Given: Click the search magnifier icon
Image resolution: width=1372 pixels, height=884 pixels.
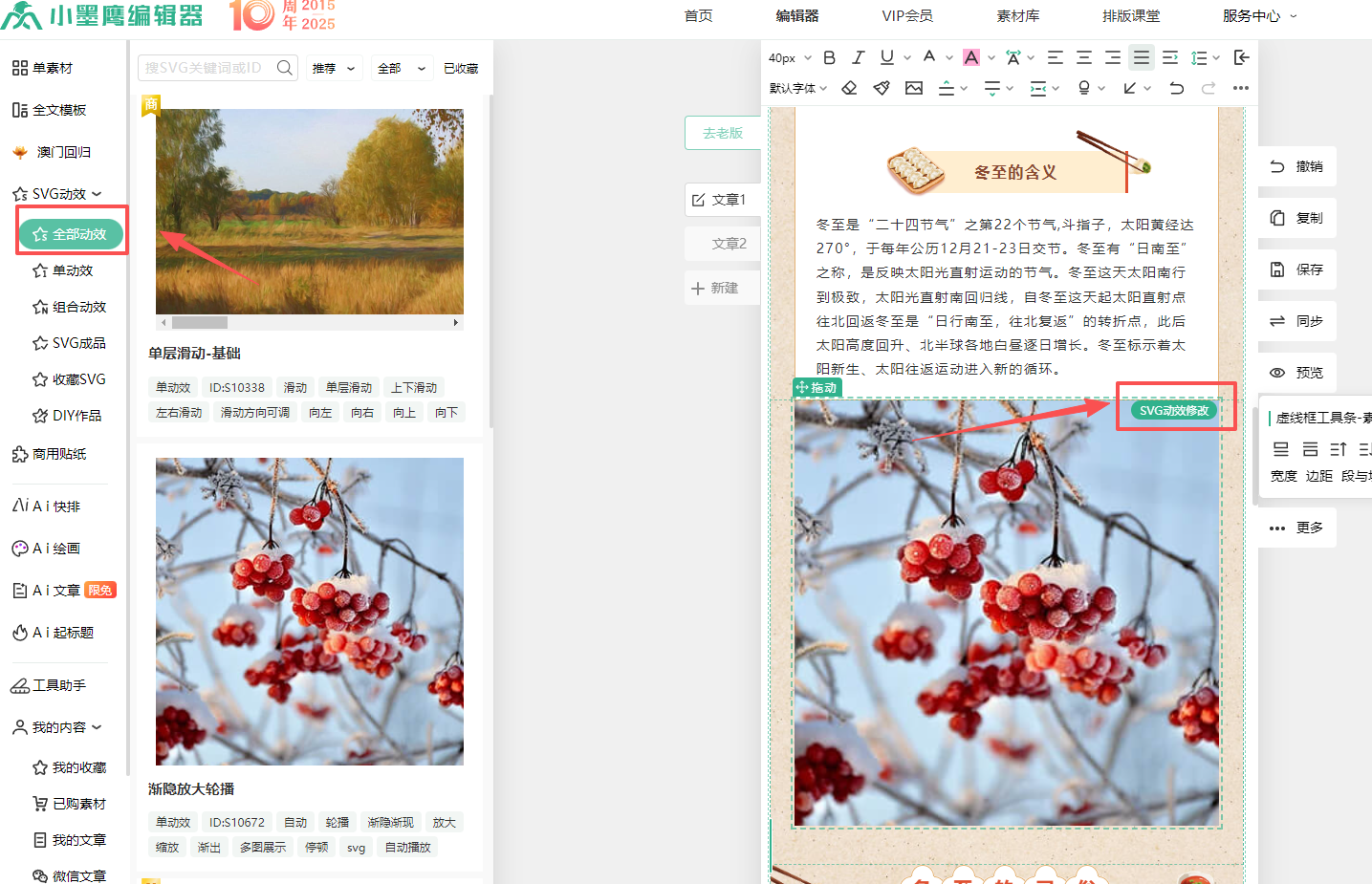Looking at the screenshot, I should point(284,68).
